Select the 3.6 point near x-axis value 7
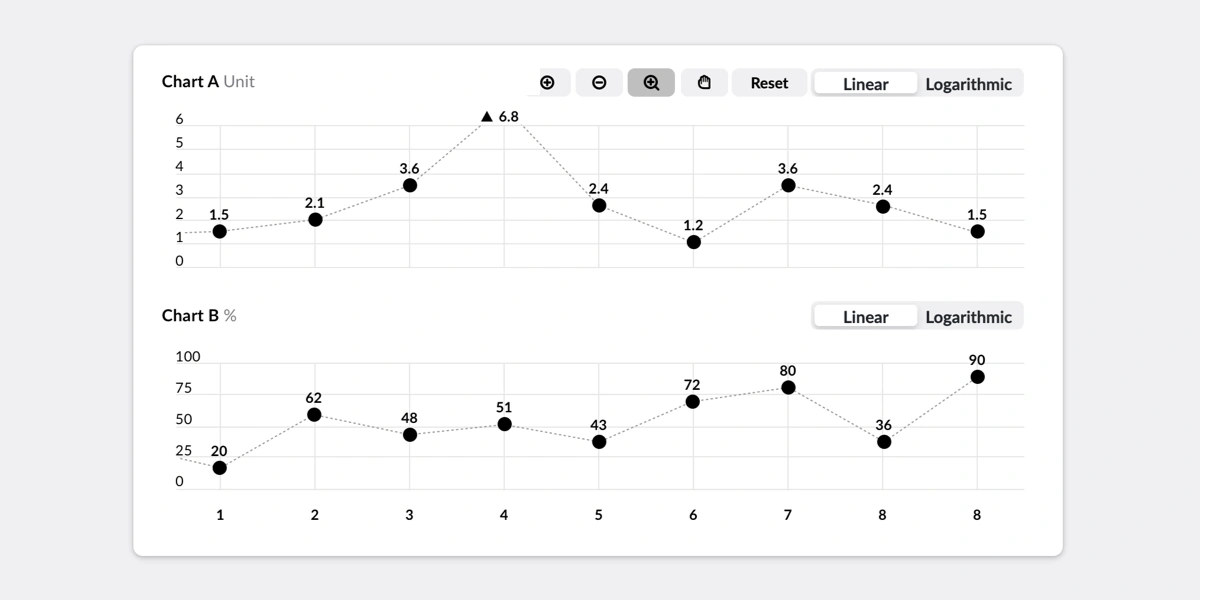Viewport: 1208px width, 600px height. coord(787,186)
